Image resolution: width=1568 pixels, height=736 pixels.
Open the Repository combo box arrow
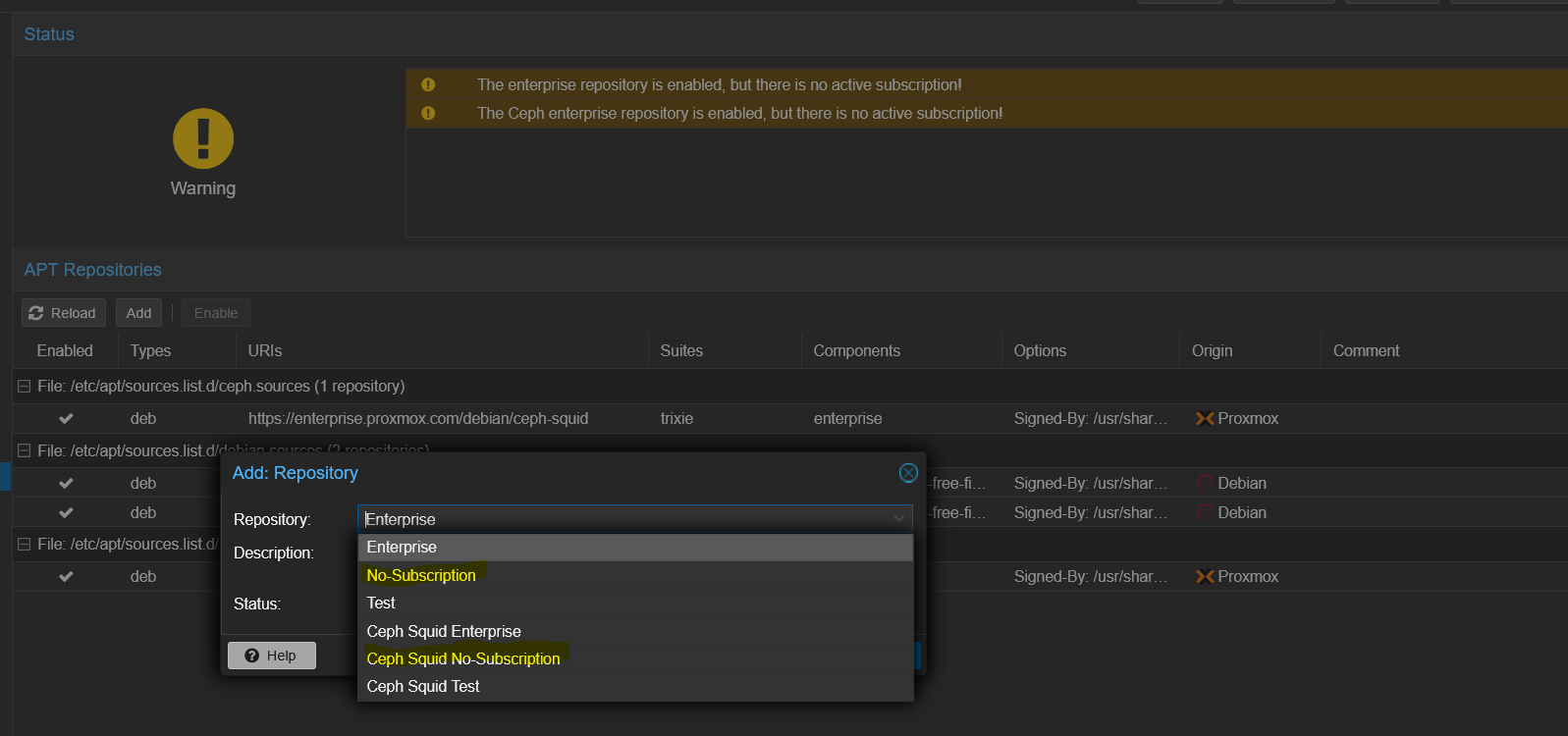(x=899, y=519)
